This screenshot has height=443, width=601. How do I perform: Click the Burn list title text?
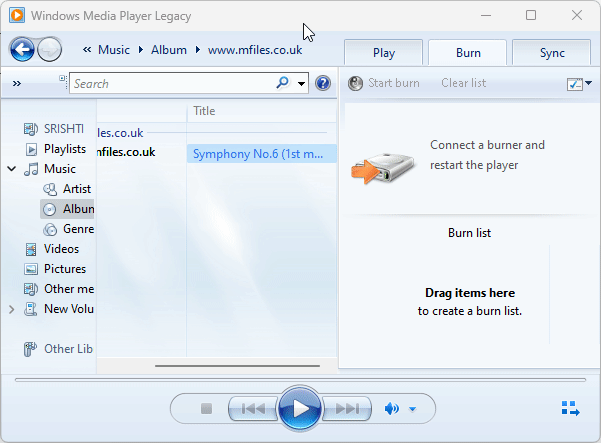(x=469, y=233)
